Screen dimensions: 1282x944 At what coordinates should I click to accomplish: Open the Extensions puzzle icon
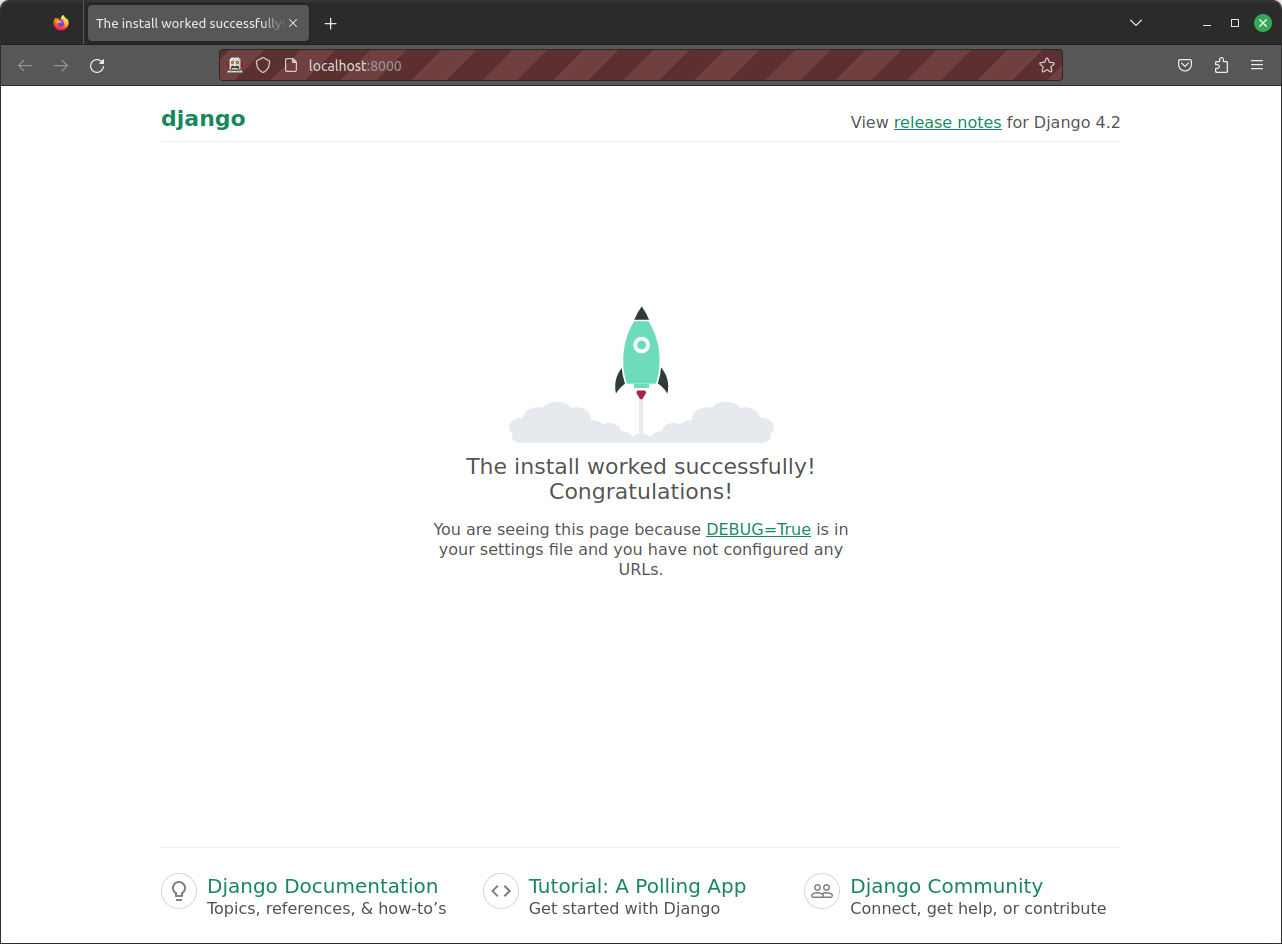click(x=1221, y=66)
